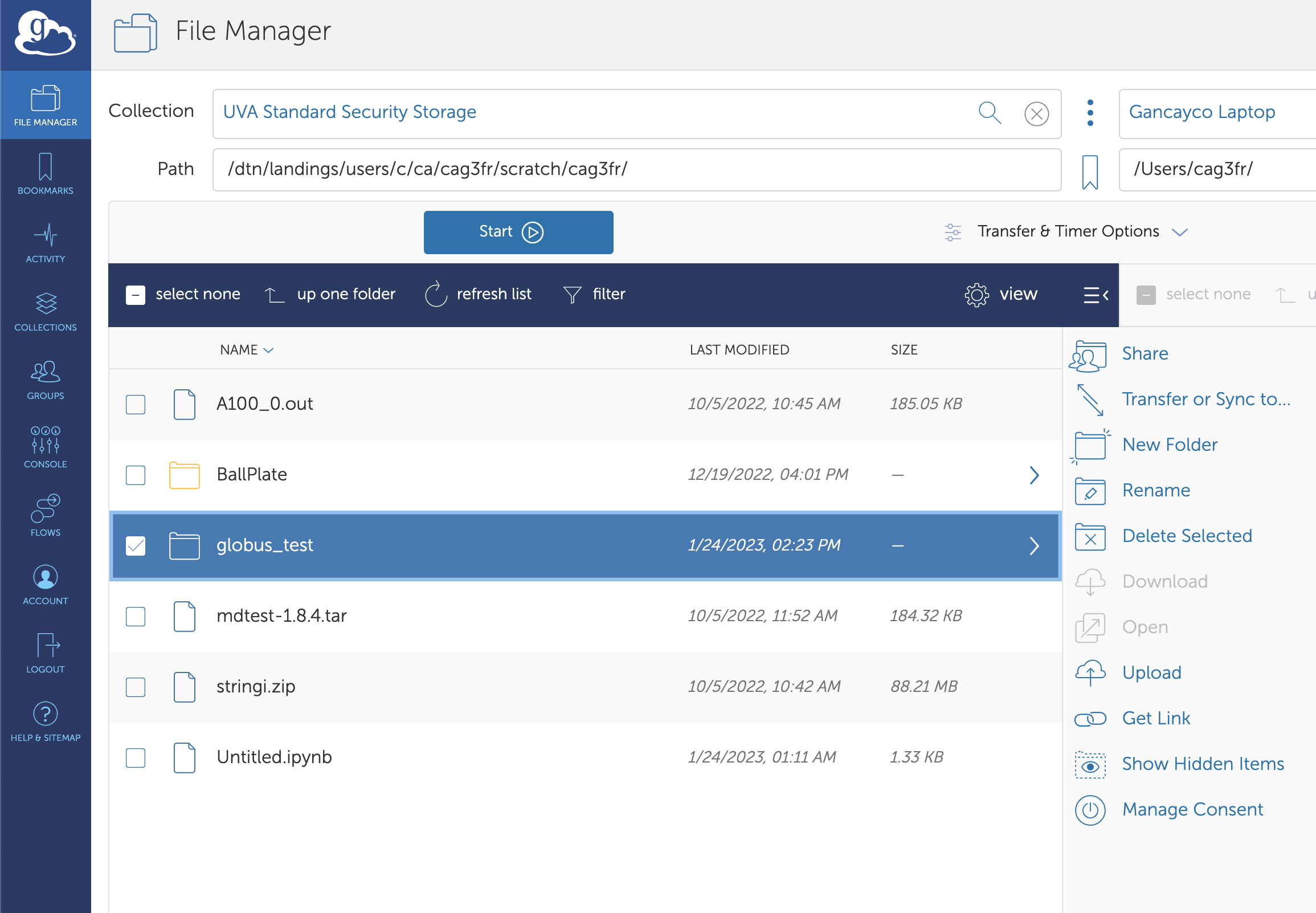Collapse the side menu panel toggle icon

point(1096,295)
